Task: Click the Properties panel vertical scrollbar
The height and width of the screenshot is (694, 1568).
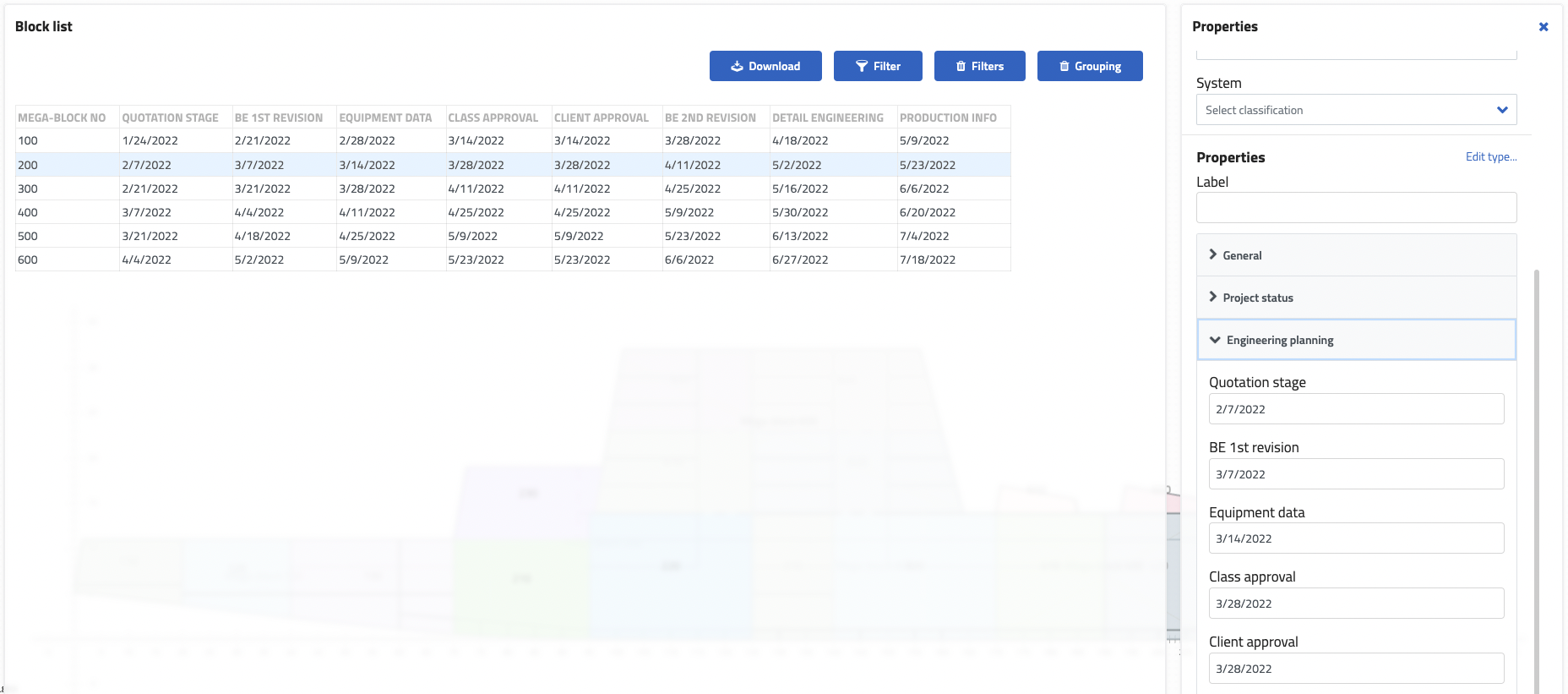Action: [x=1537, y=482]
